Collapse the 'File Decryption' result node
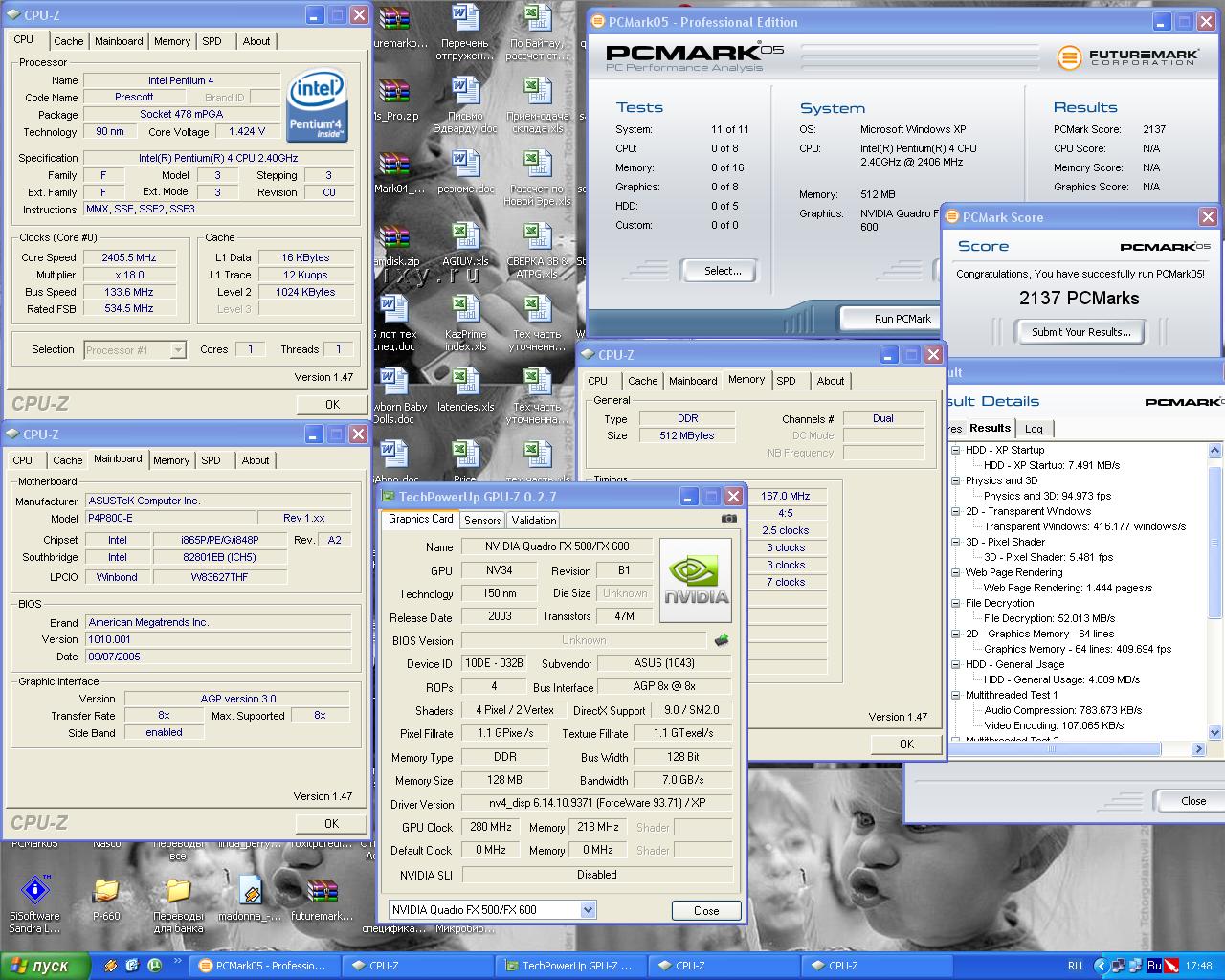The width and height of the screenshot is (1225, 980). (955, 603)
